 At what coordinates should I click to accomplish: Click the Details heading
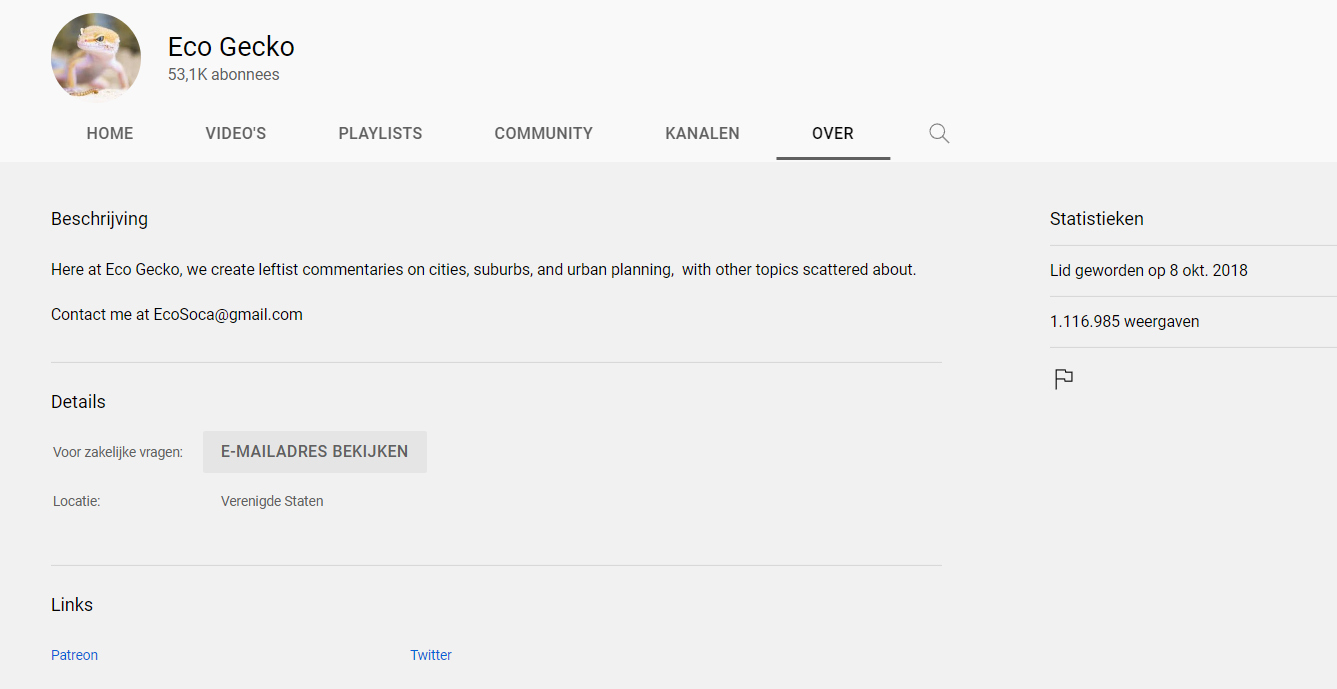tap(78, 402)
